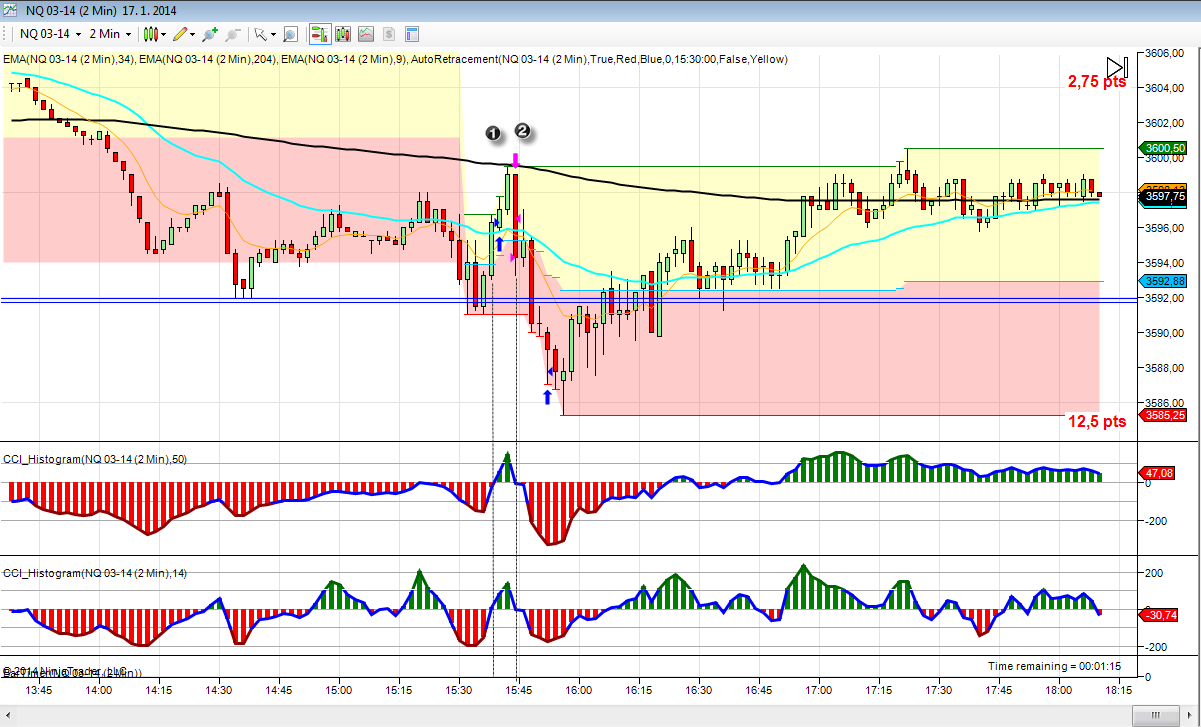
Task: Click the skip-to-latest-bar arrow icon
Action: click(x=1119, y=68)
